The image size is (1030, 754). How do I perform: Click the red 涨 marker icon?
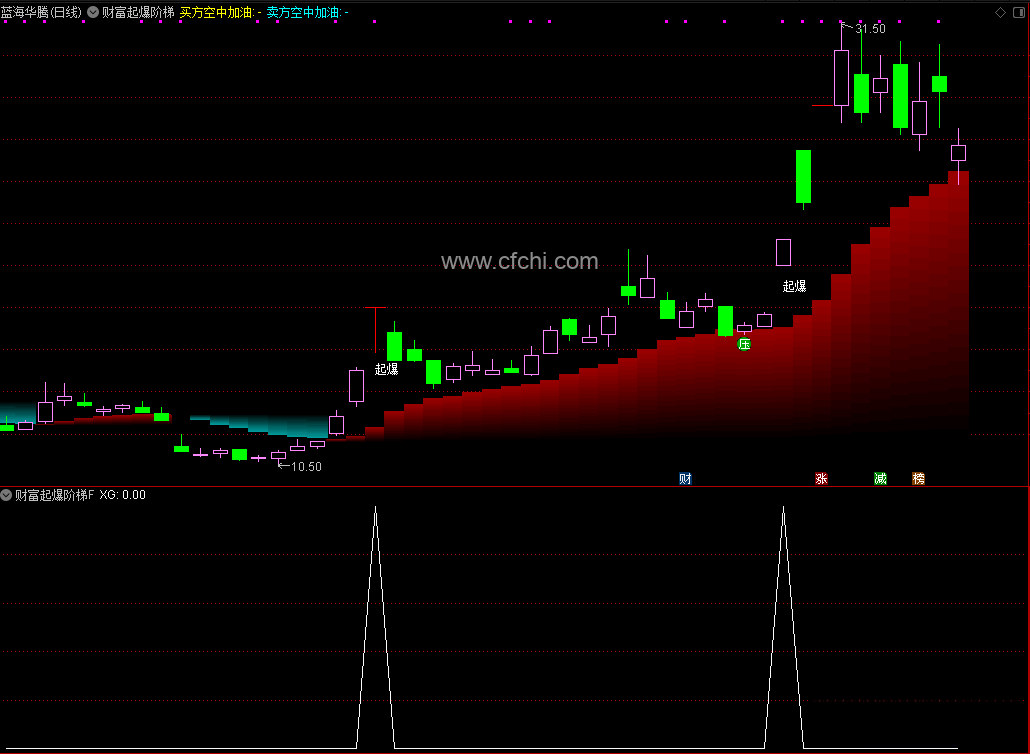(x=821, y=478)
